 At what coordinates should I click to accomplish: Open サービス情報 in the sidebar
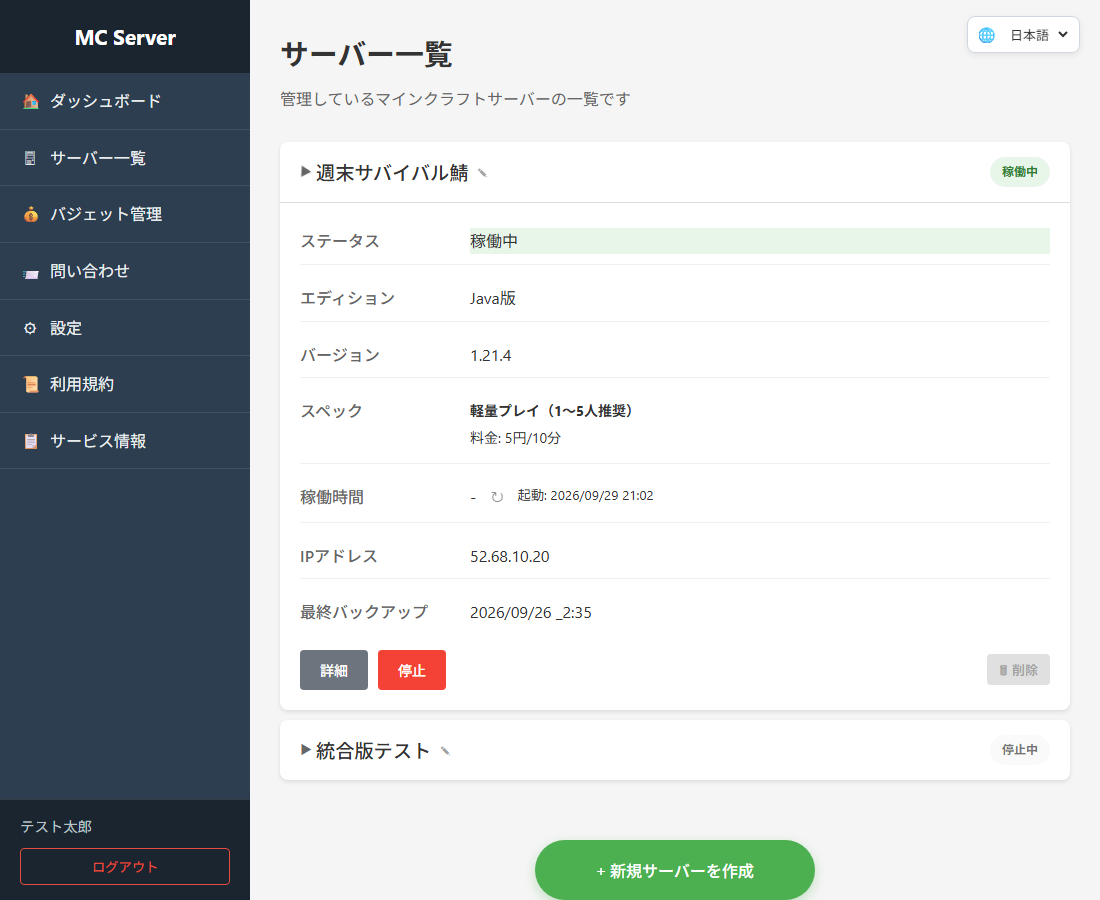(125, 441)
